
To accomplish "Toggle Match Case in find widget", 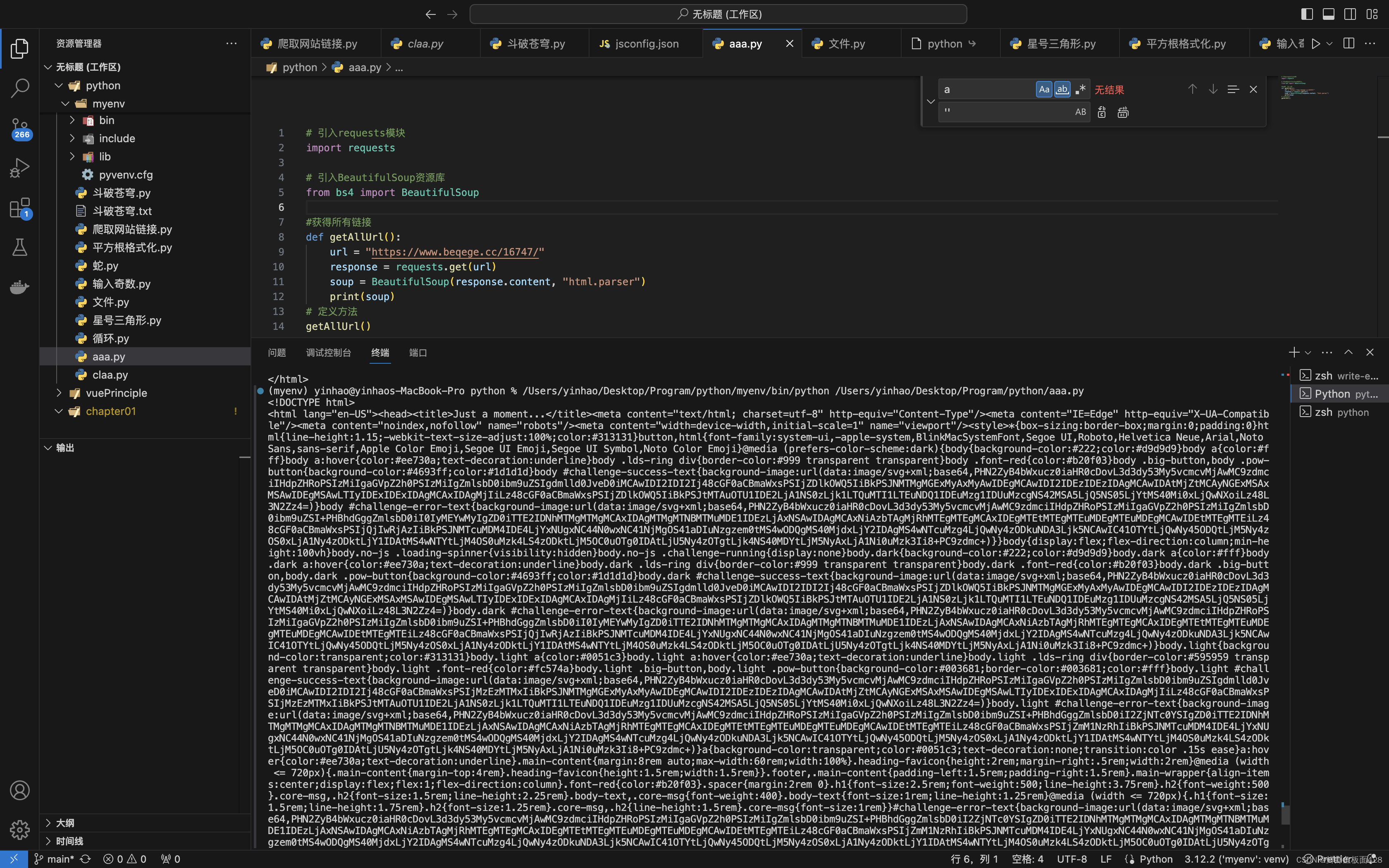I will (1044, 89).
